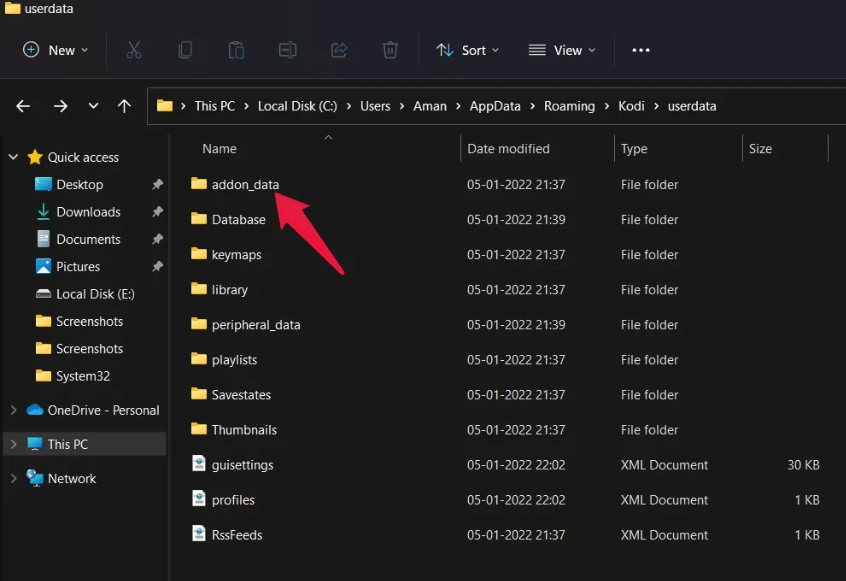The height and width of the screenshot is (581, 846).
Task: Click the Delete trash can icon
Action: pyautogui.click(x=390, y=50)
